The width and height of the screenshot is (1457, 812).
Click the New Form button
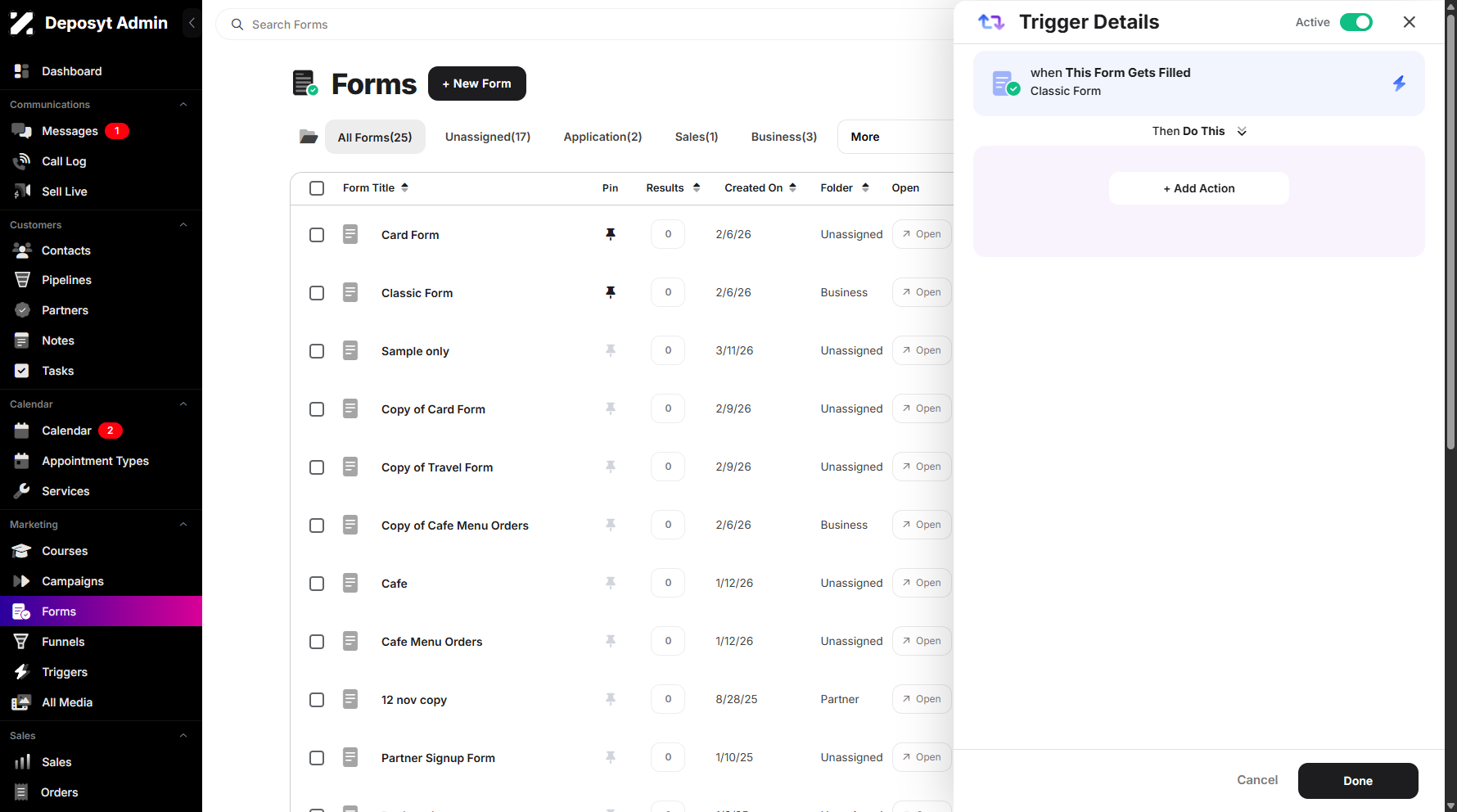pos(477,83)
